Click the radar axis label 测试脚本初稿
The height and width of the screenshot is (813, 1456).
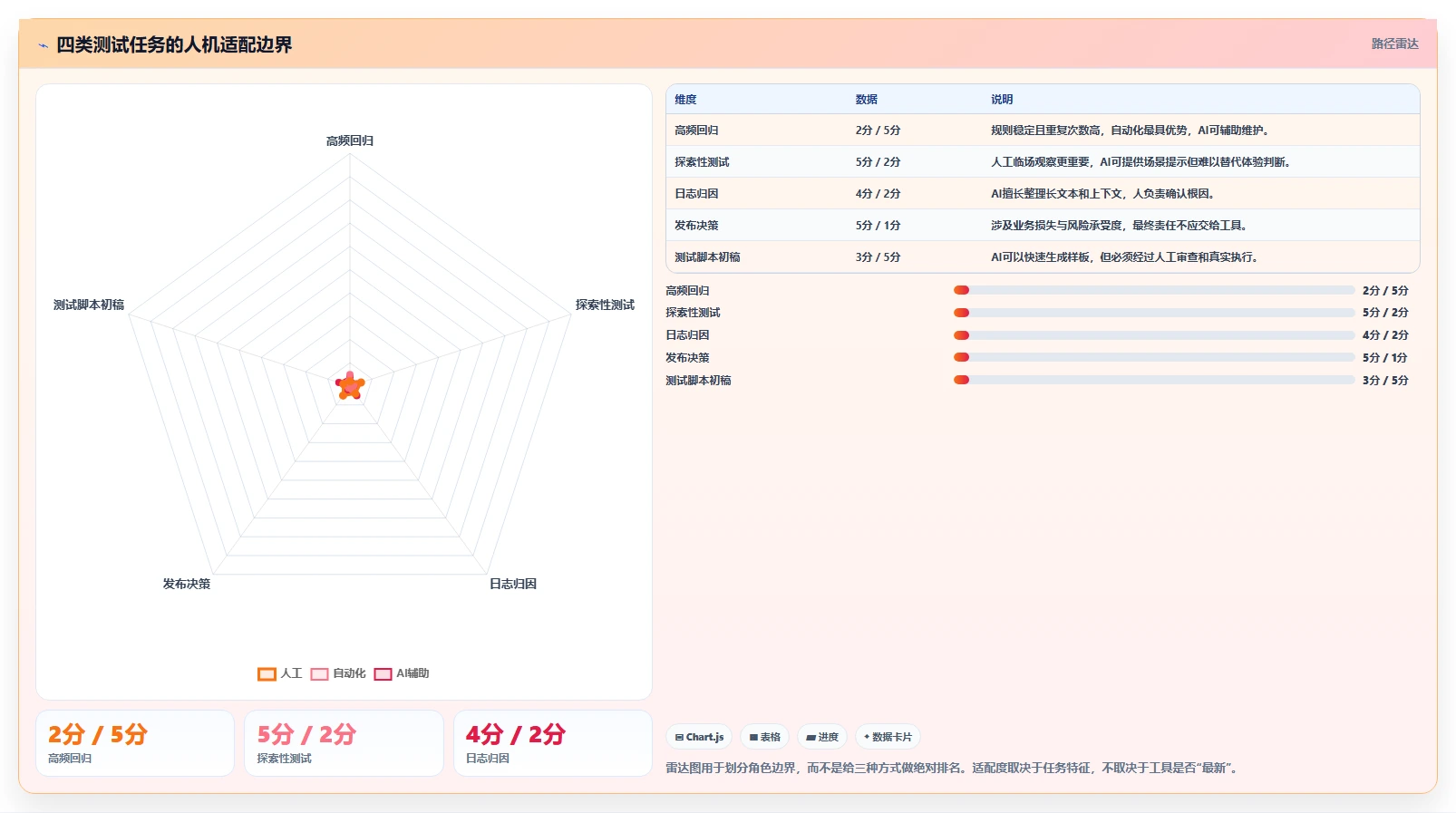click(89, 305)
